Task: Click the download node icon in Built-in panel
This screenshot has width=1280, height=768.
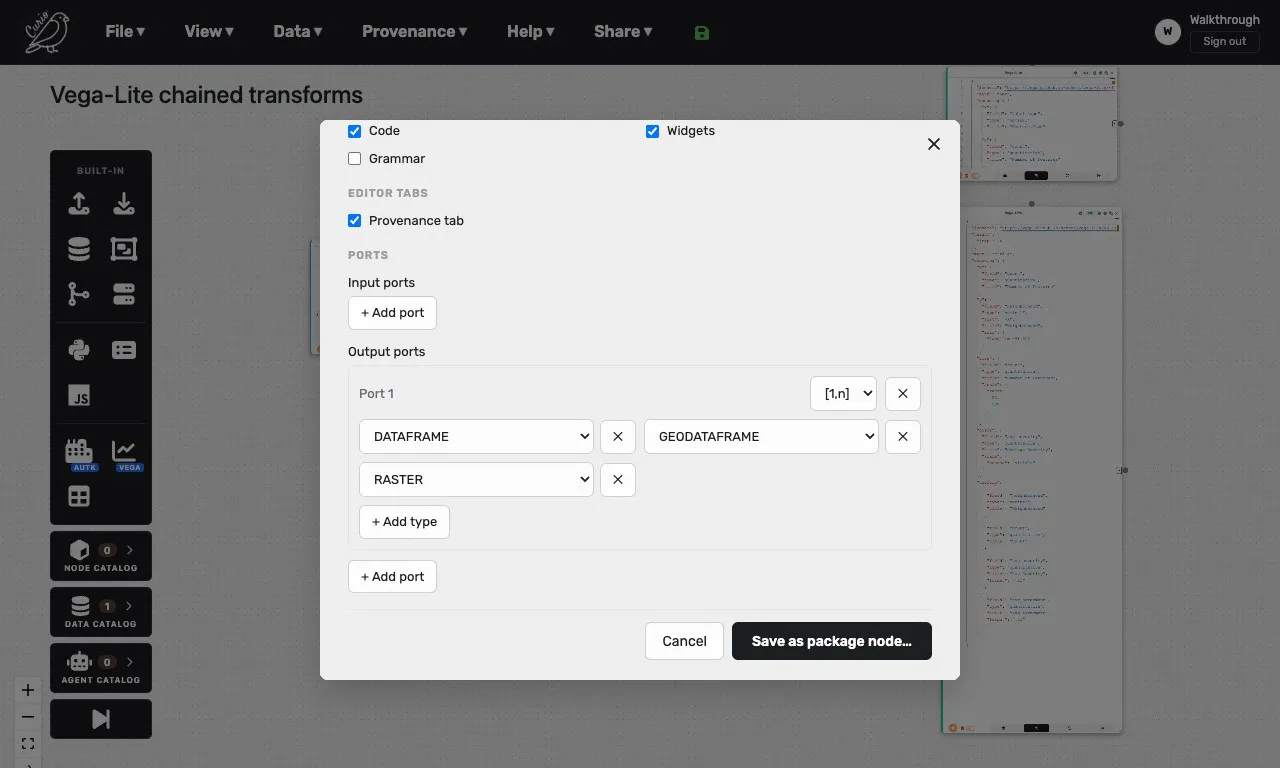Action: point(124,203)
